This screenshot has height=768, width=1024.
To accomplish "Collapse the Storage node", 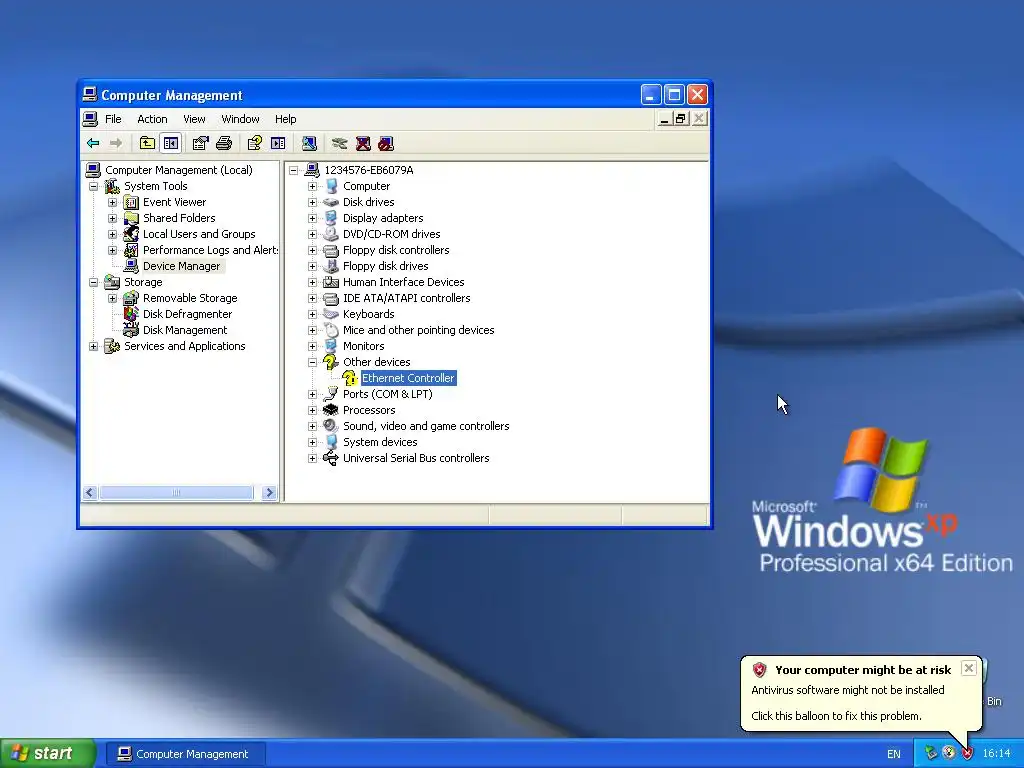I will tap(94, 282).
